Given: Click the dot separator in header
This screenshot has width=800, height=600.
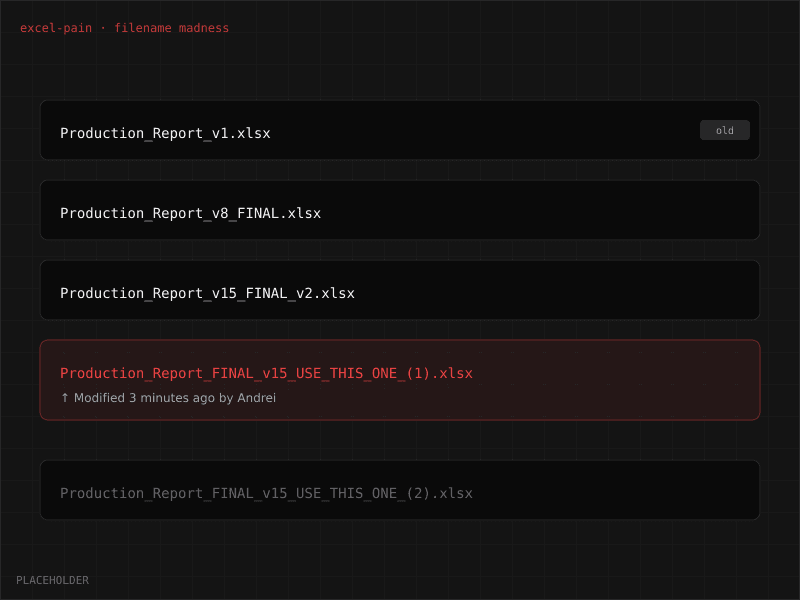Looking at the screenshot, I should click(103, 28).
